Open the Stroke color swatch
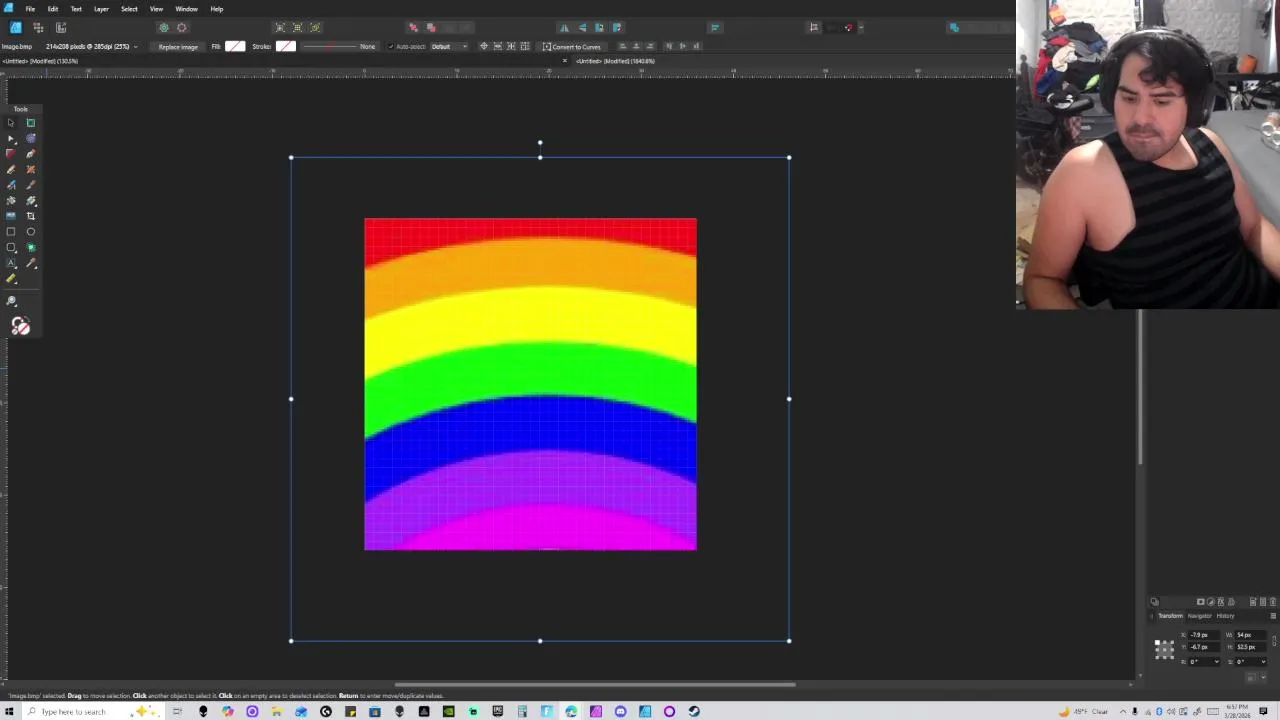The width and height of the screenshot is (1280, 720). coord(286,46)
